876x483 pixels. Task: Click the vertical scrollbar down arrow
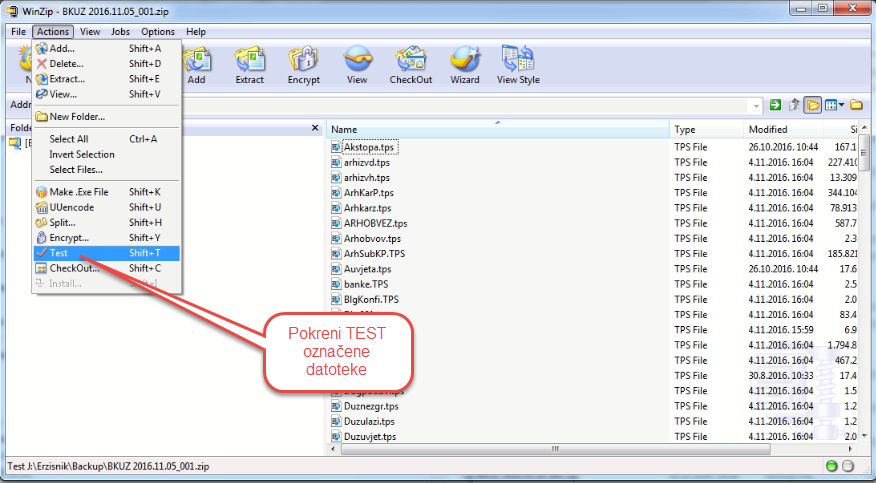864,436
